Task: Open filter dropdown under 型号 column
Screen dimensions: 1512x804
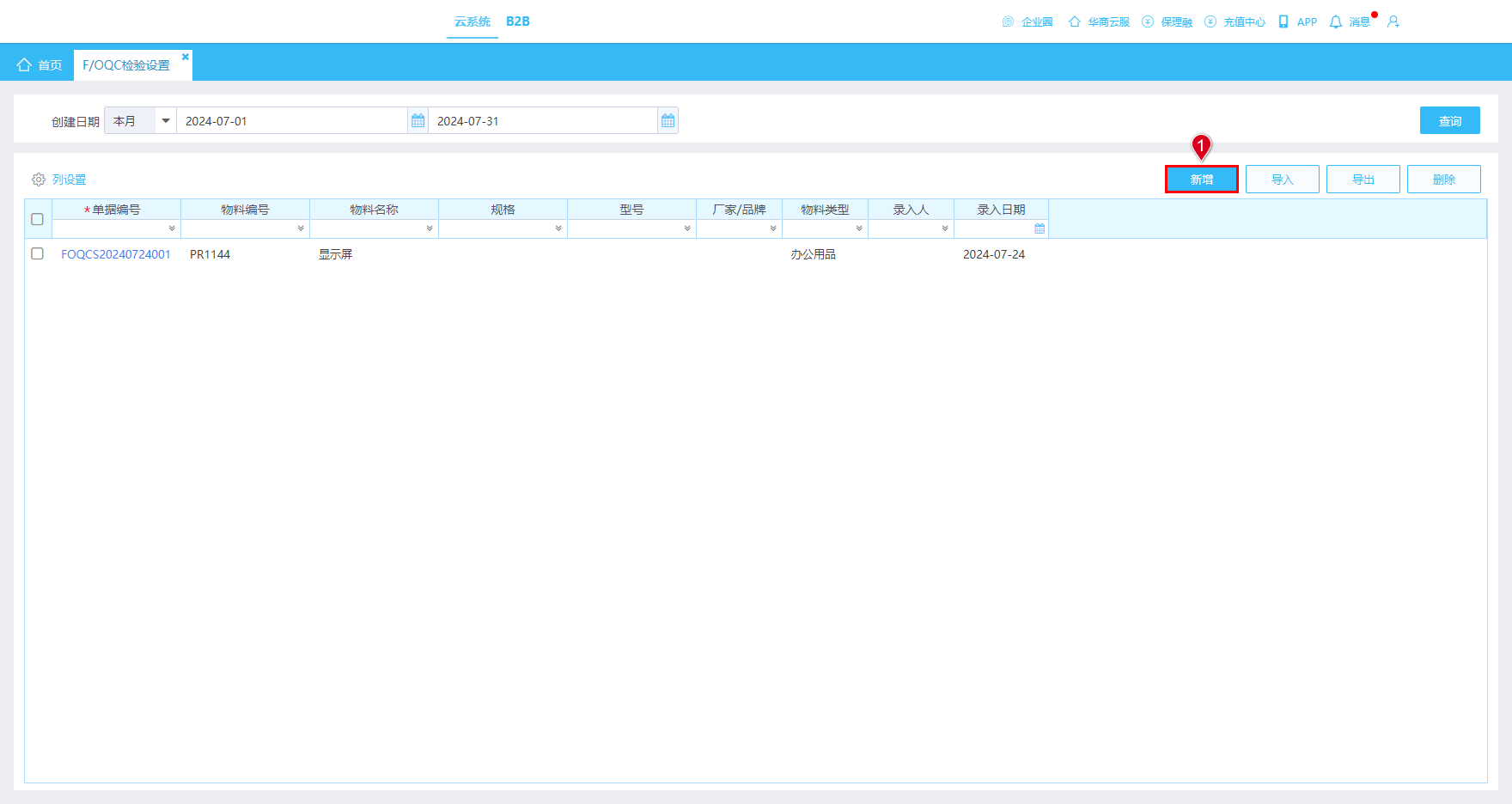Action: click(687, 228)
